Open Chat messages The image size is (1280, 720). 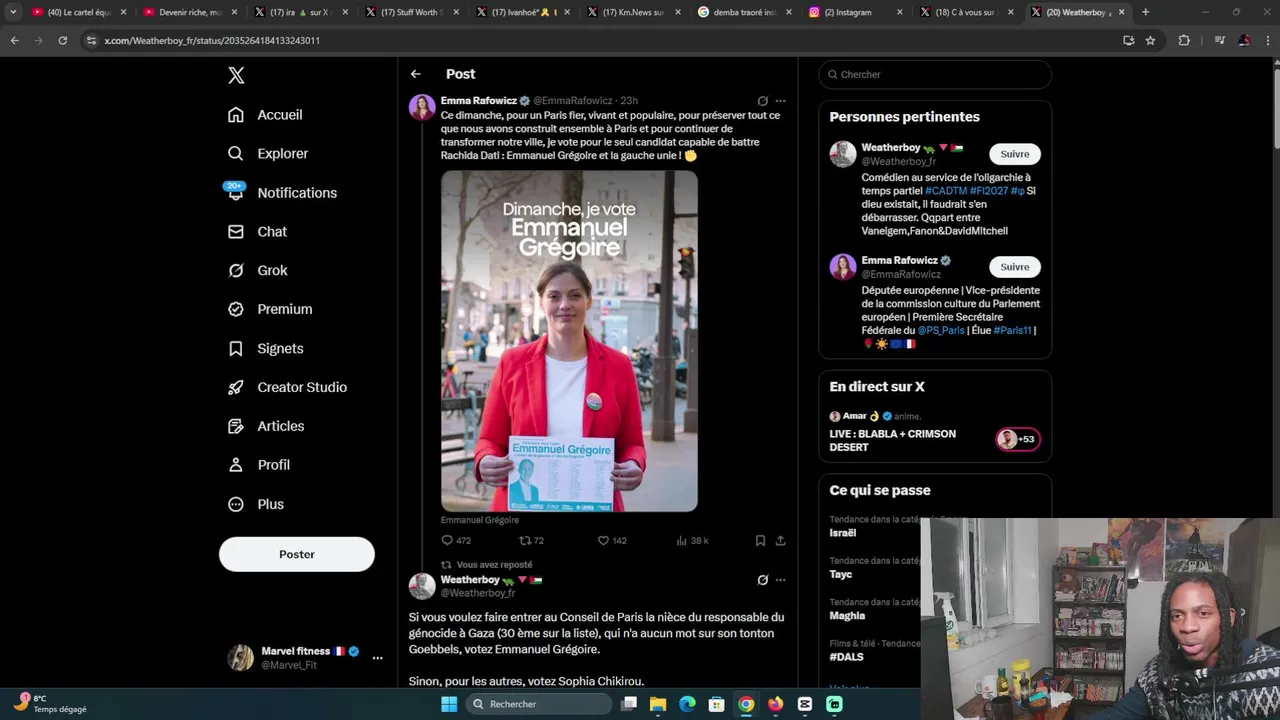pyautogui.click(x=257, y=232)
